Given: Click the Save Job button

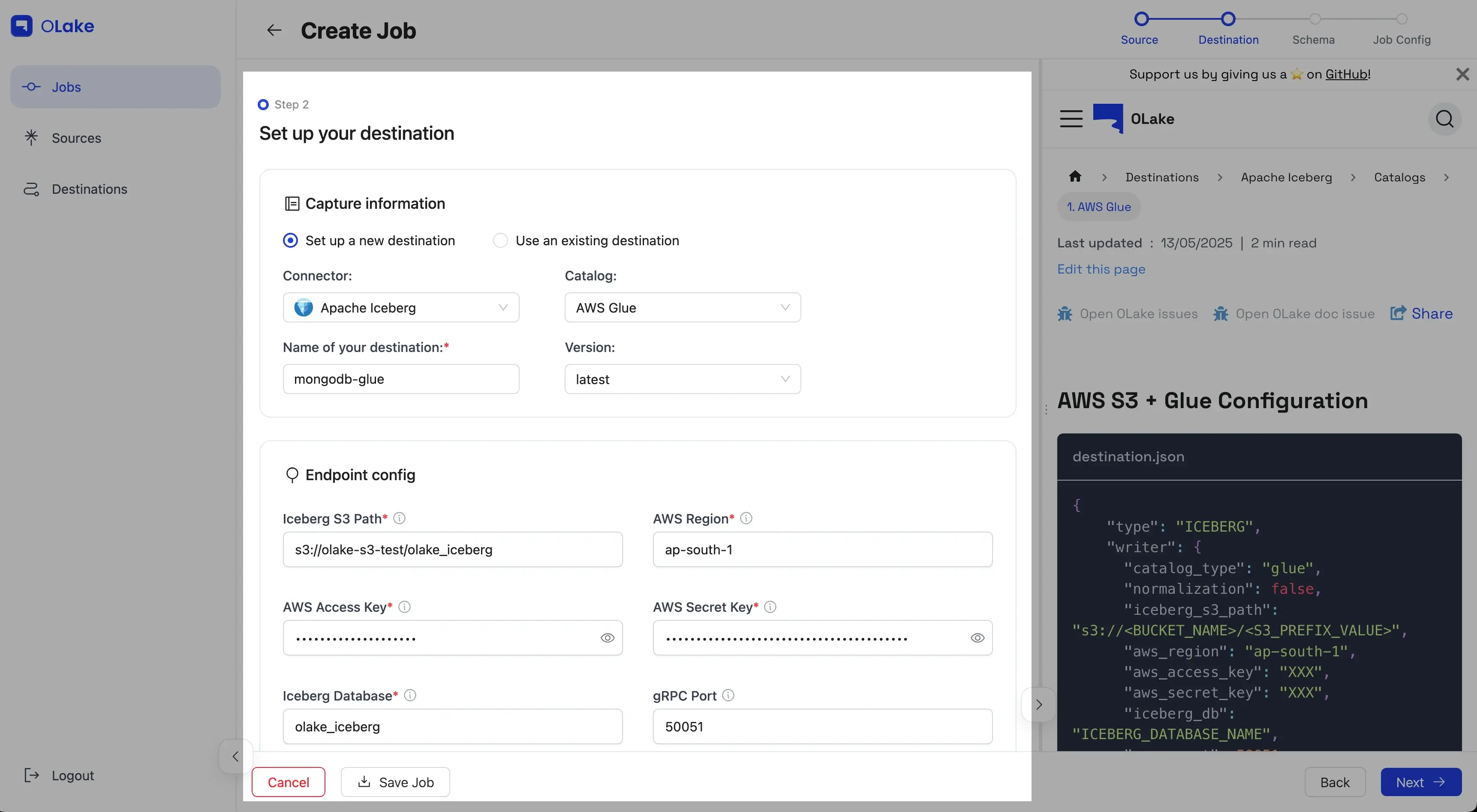Looking at the screenshot, I should (395, 782).
